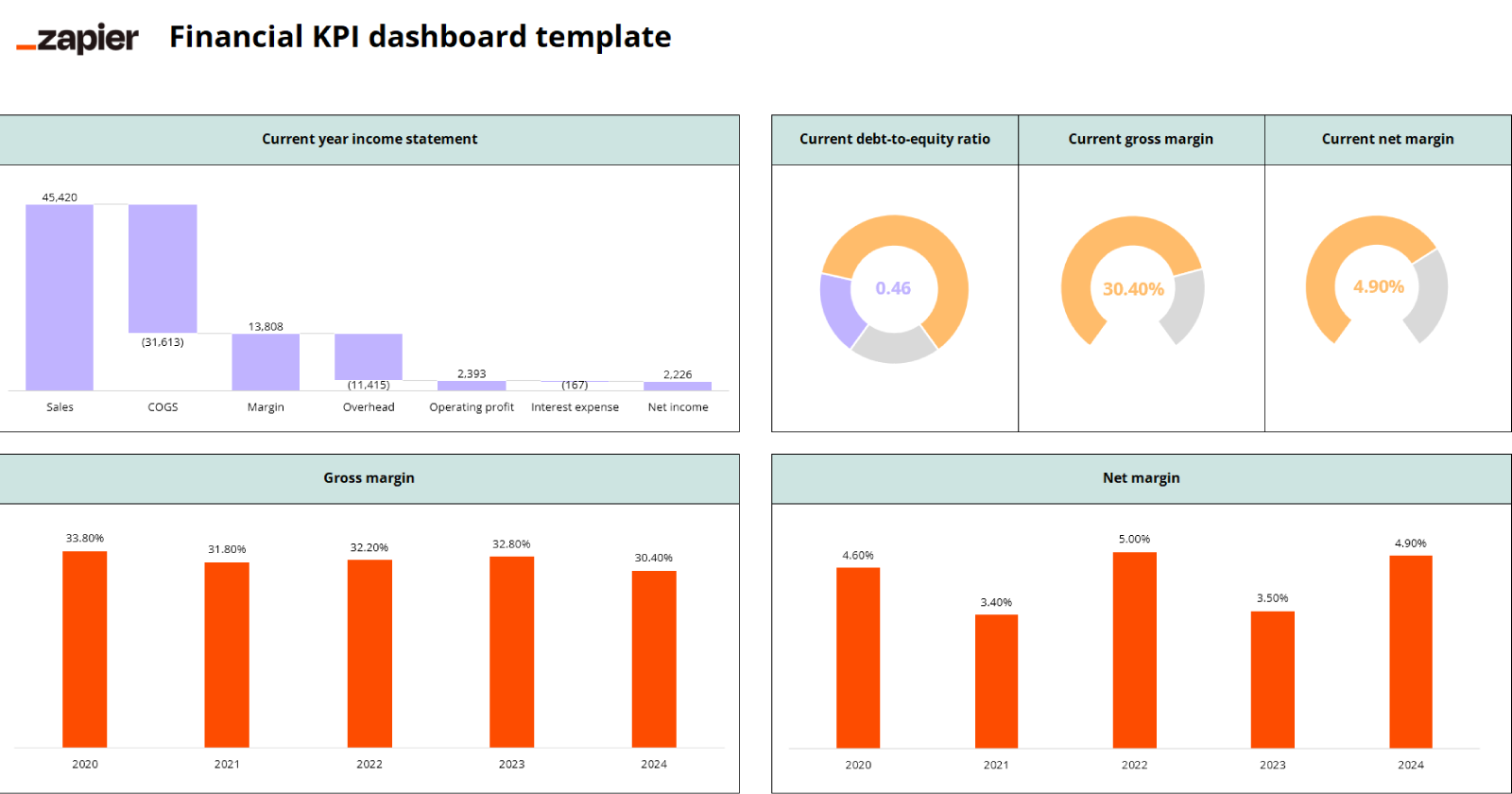Click the Operating profit bar
The image size is (1512, 794).
click(472, 386)
